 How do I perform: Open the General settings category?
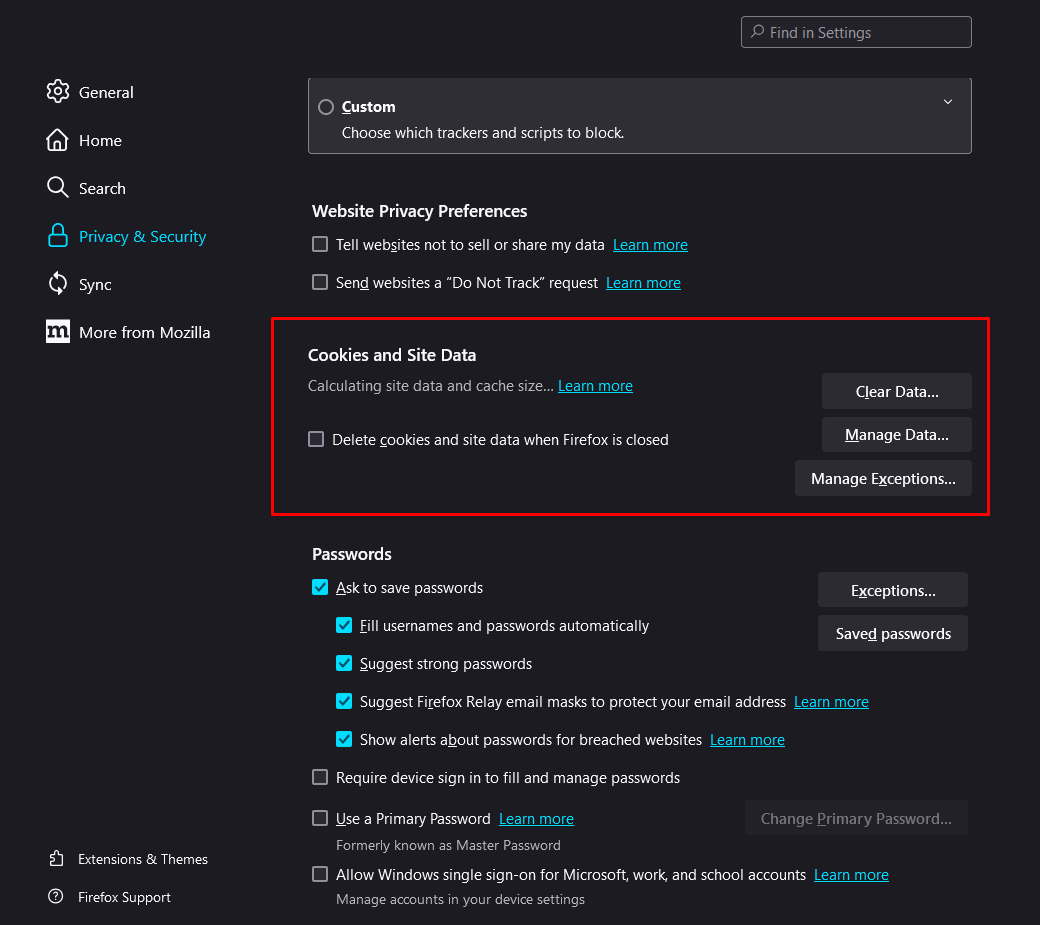[106, 92]
